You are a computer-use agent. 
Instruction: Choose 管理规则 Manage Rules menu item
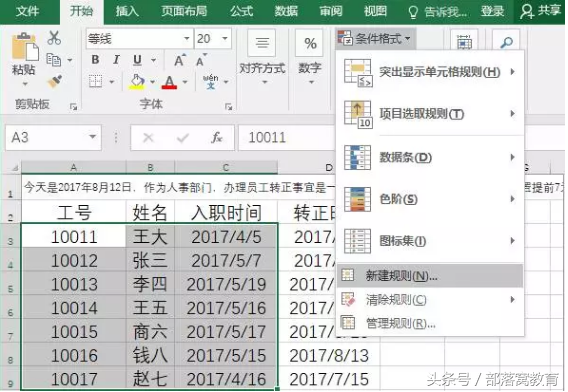tap(430, 323)
